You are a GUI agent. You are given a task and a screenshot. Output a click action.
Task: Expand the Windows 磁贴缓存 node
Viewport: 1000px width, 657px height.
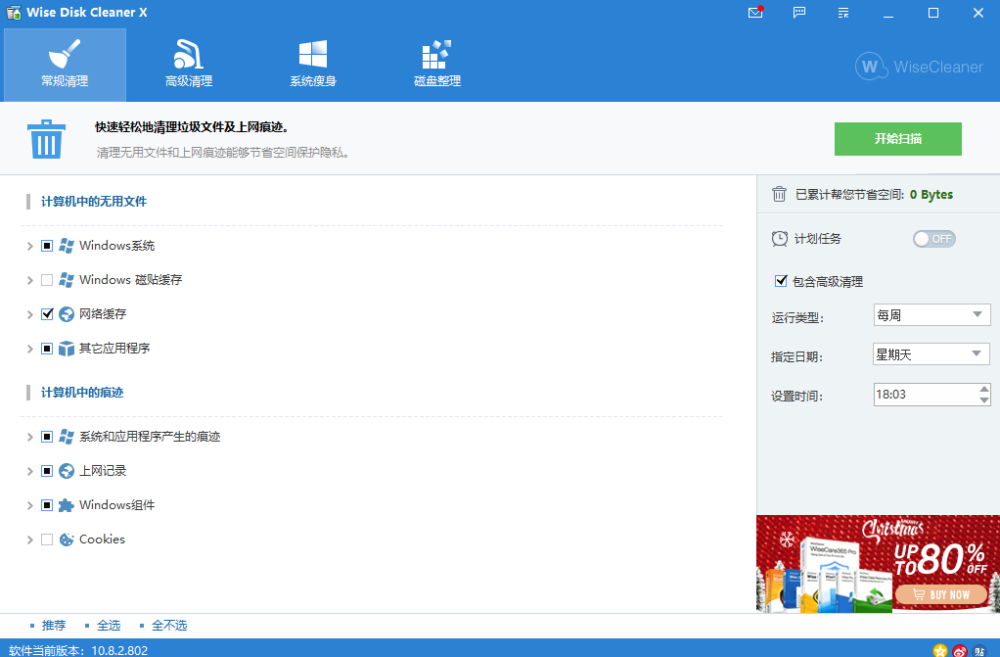point(29,280)
